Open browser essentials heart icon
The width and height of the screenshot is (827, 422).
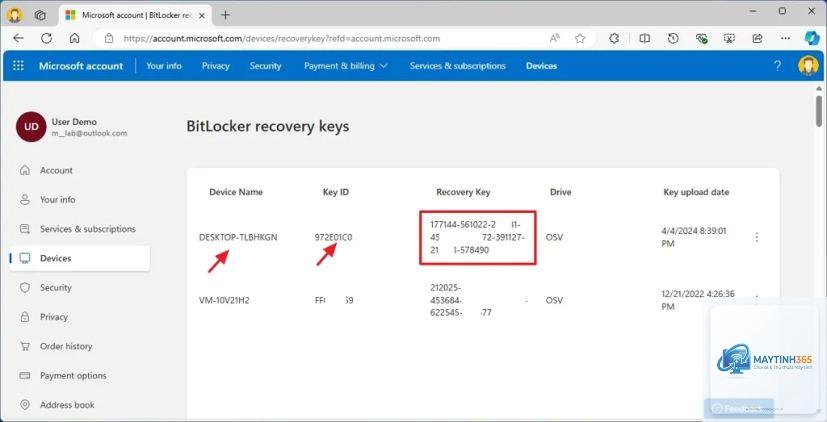pyautogui.click(x=701, y=38)
